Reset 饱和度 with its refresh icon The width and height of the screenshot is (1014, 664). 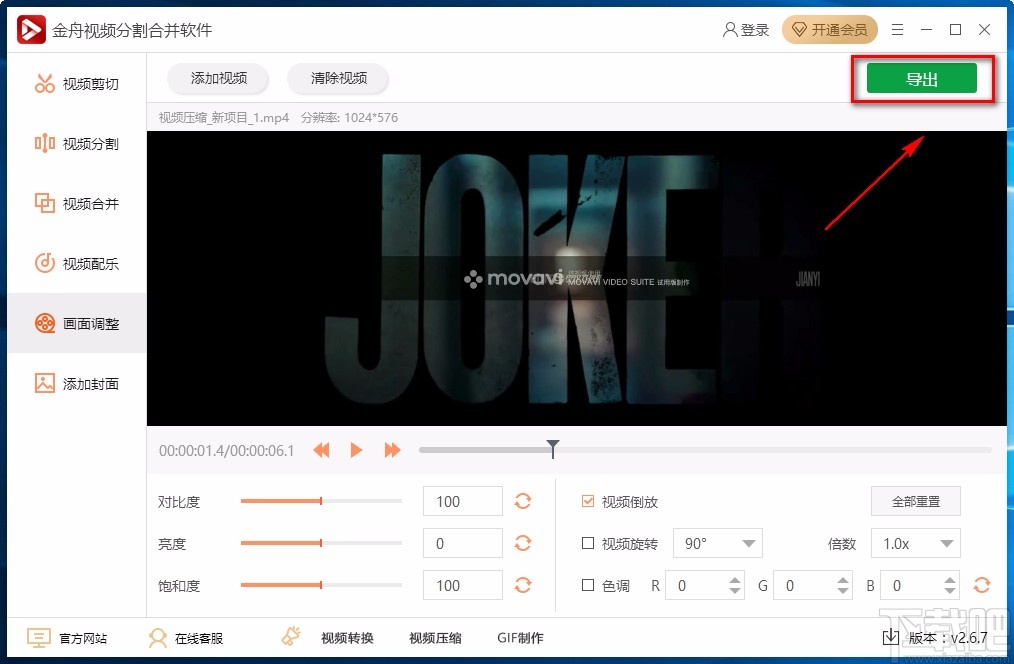(523, 585)
